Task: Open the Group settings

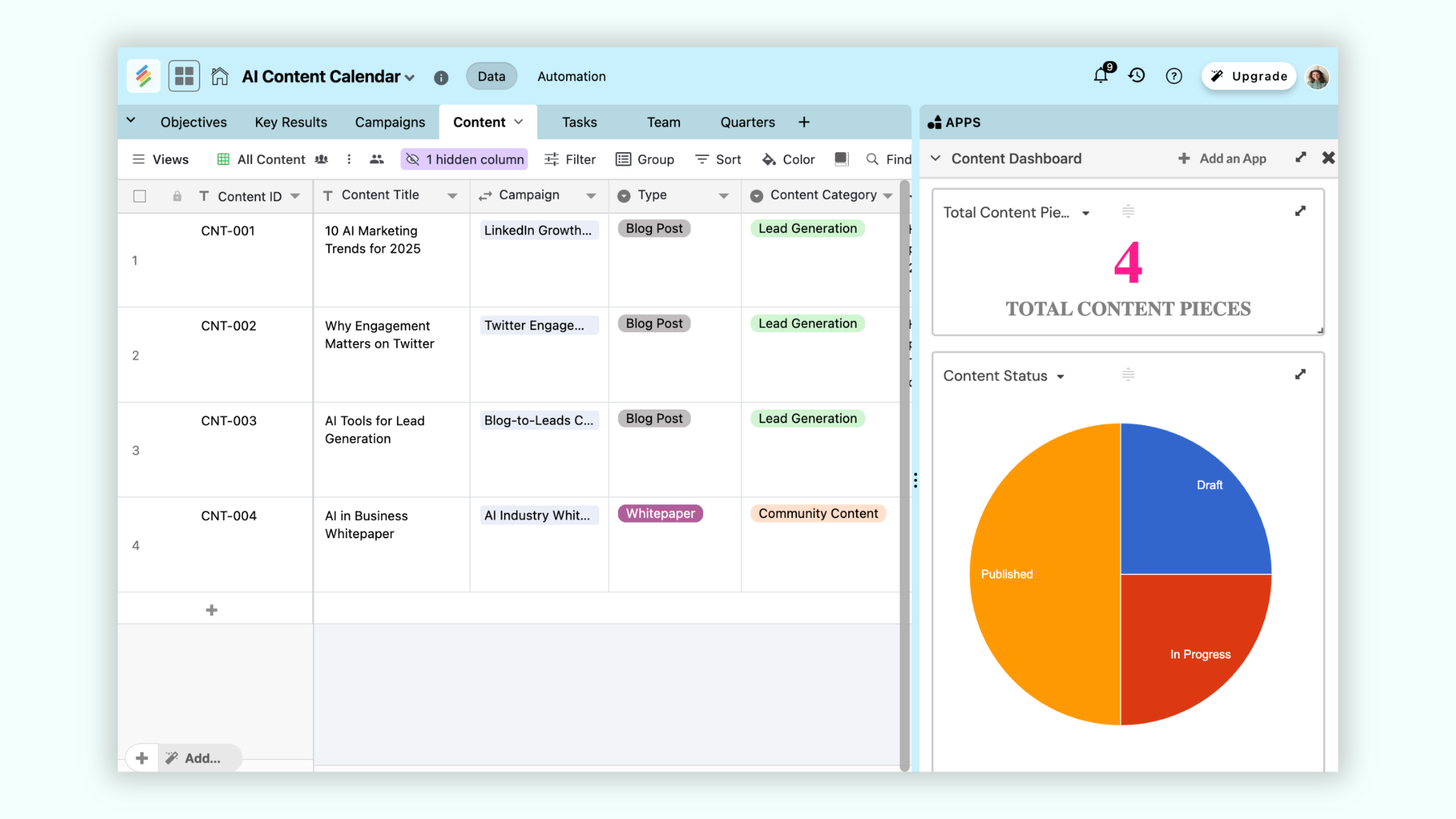Action: pos(645,159)
